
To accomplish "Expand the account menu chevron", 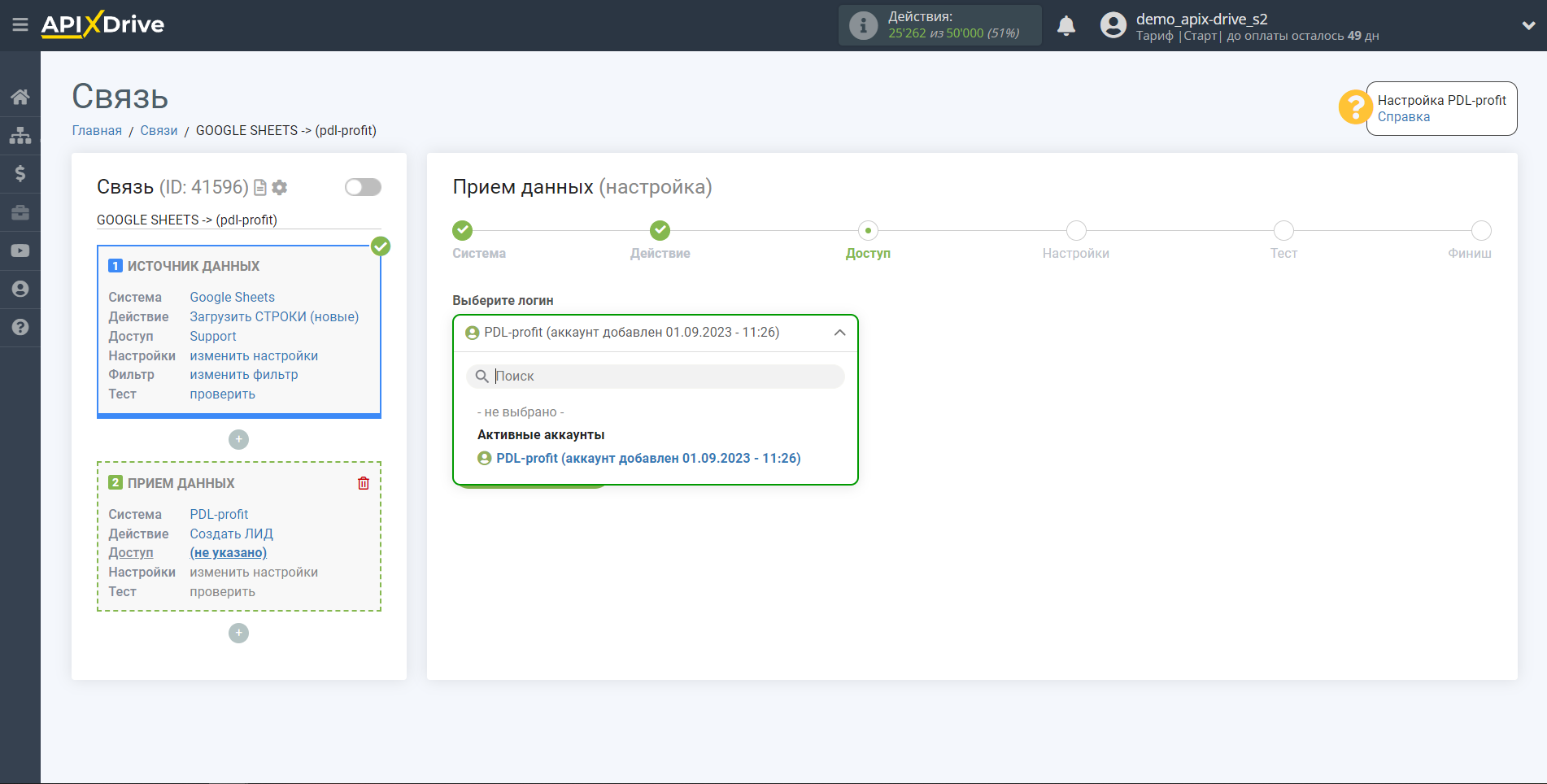I will coord(1528,25).
